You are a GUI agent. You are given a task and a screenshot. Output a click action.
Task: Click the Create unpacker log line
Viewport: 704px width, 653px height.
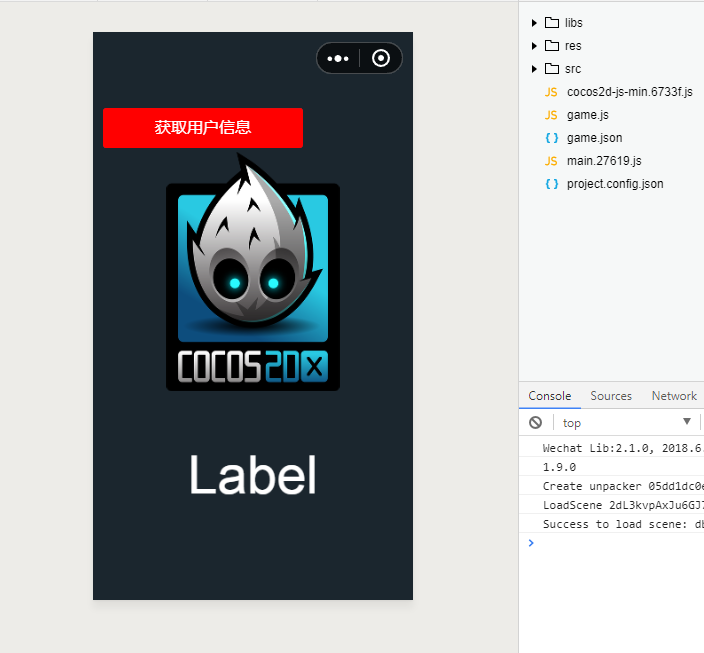(612, 486)
